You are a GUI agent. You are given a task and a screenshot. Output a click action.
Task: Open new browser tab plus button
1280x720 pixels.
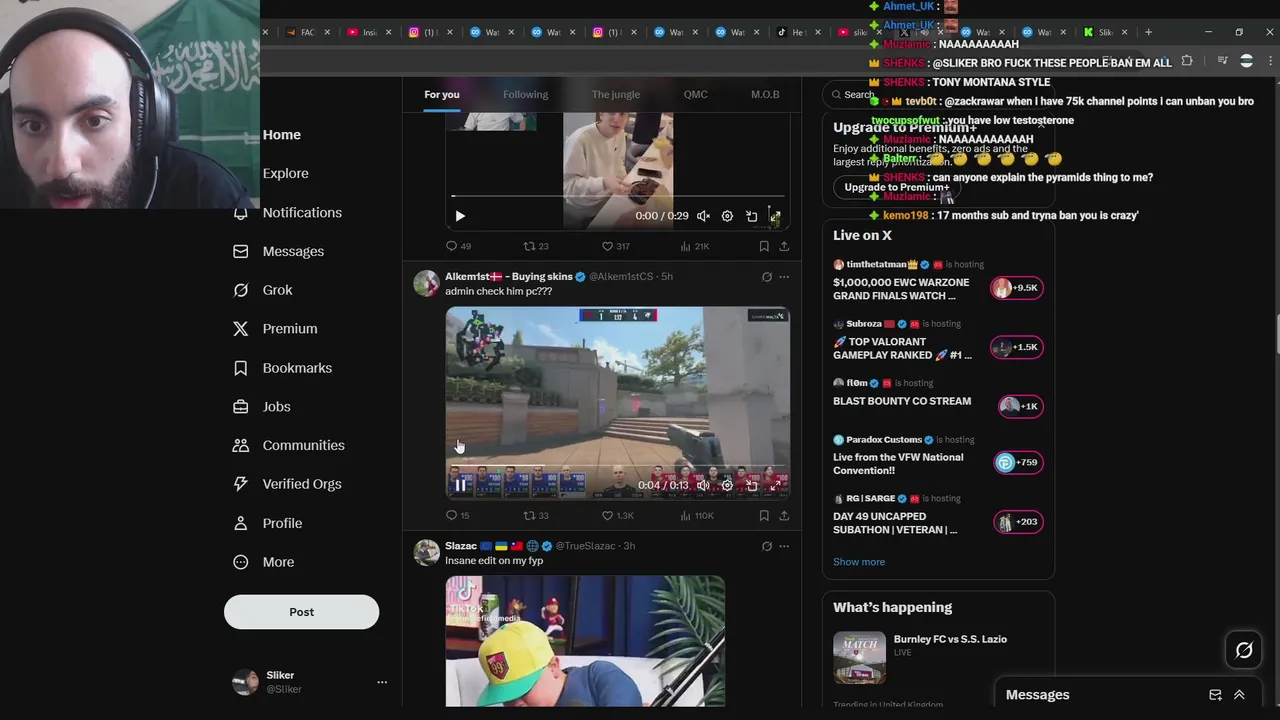(1148, 32)
